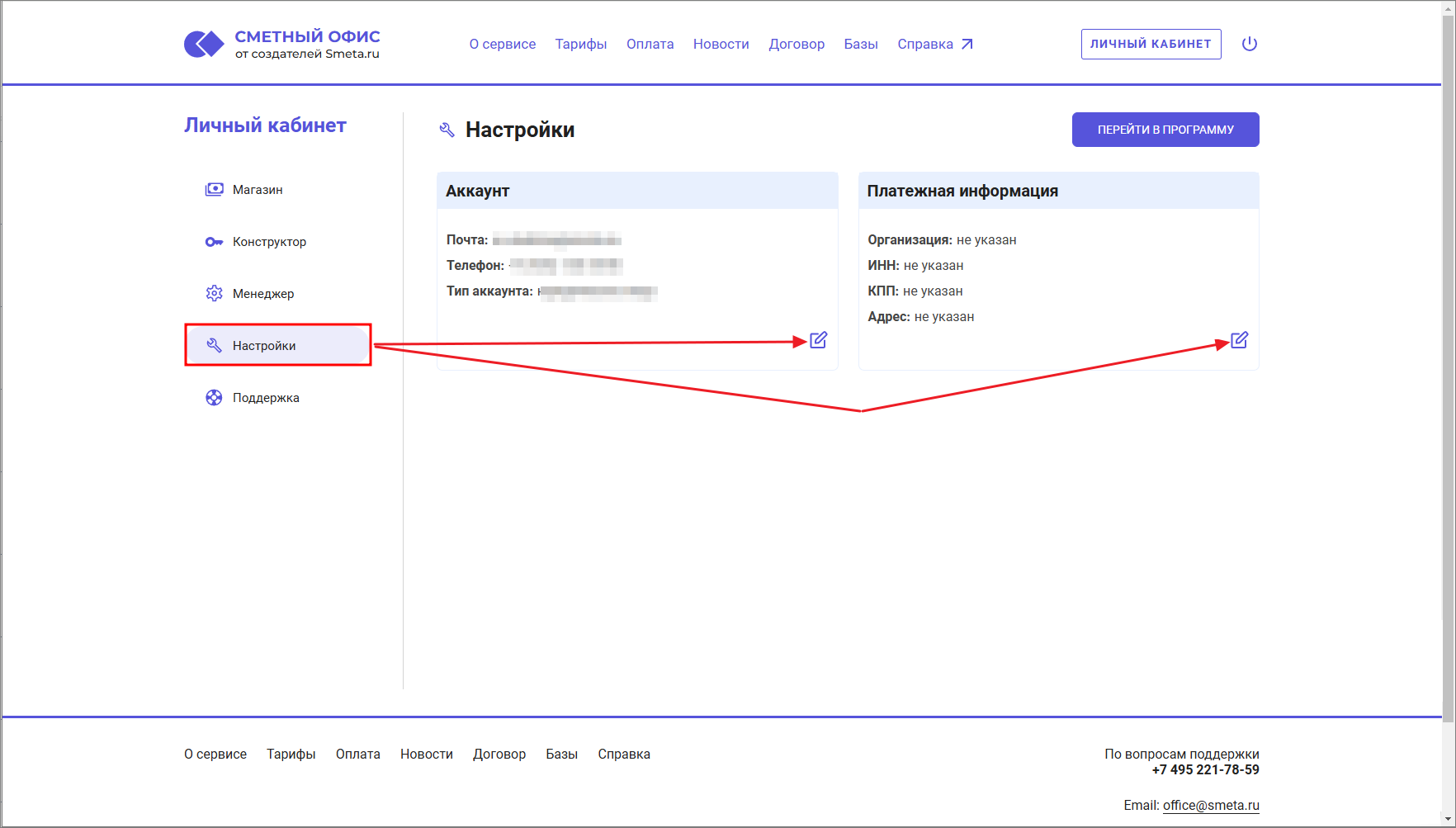Select the Магазин icon in the sidebar
Screen dimensions: 1456x828
(214, 189)
